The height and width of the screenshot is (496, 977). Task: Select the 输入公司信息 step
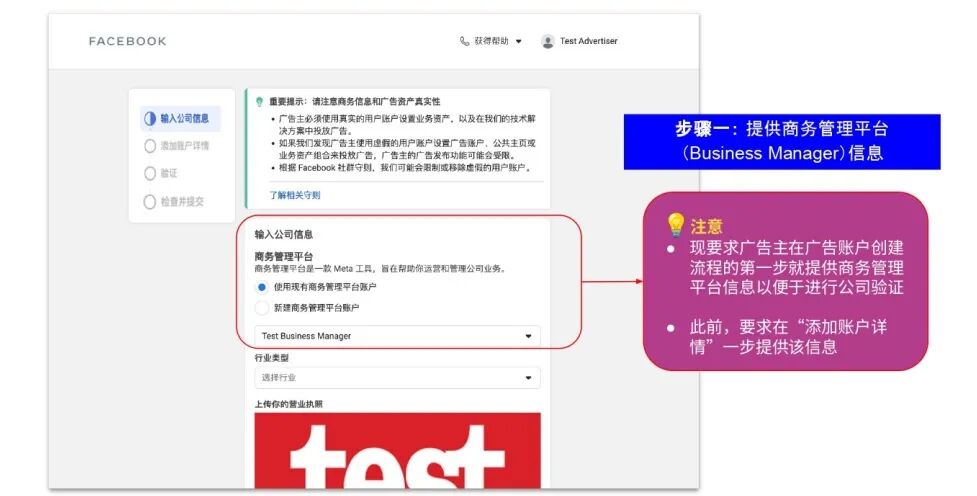click(x=180, y=118)
